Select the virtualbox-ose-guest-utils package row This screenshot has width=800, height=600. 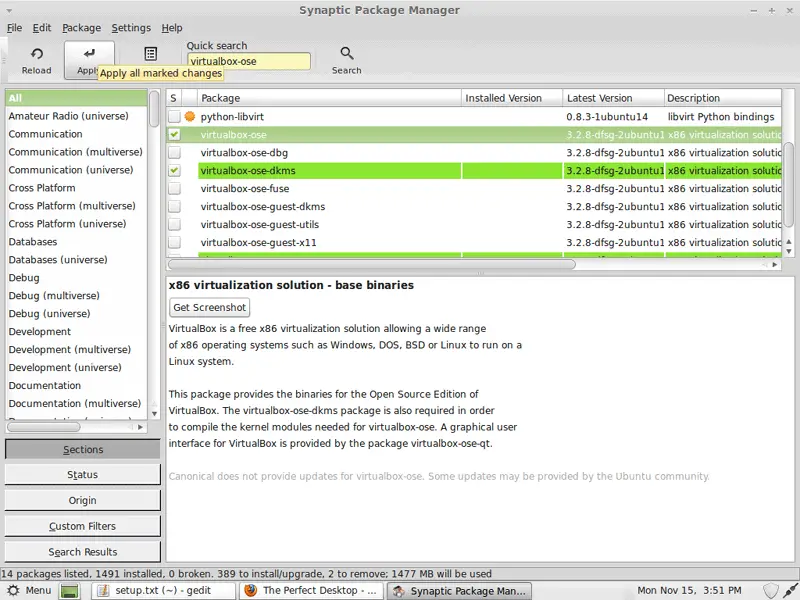474,224
